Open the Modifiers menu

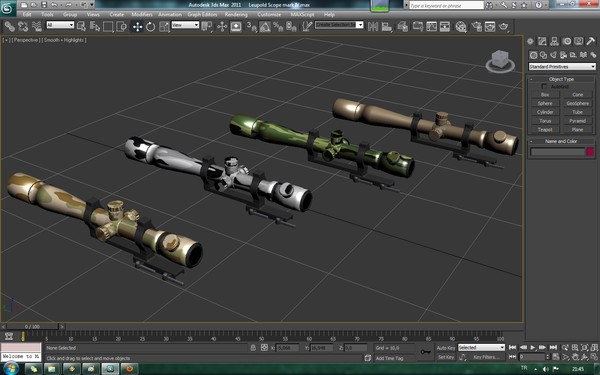coord(142,15)
